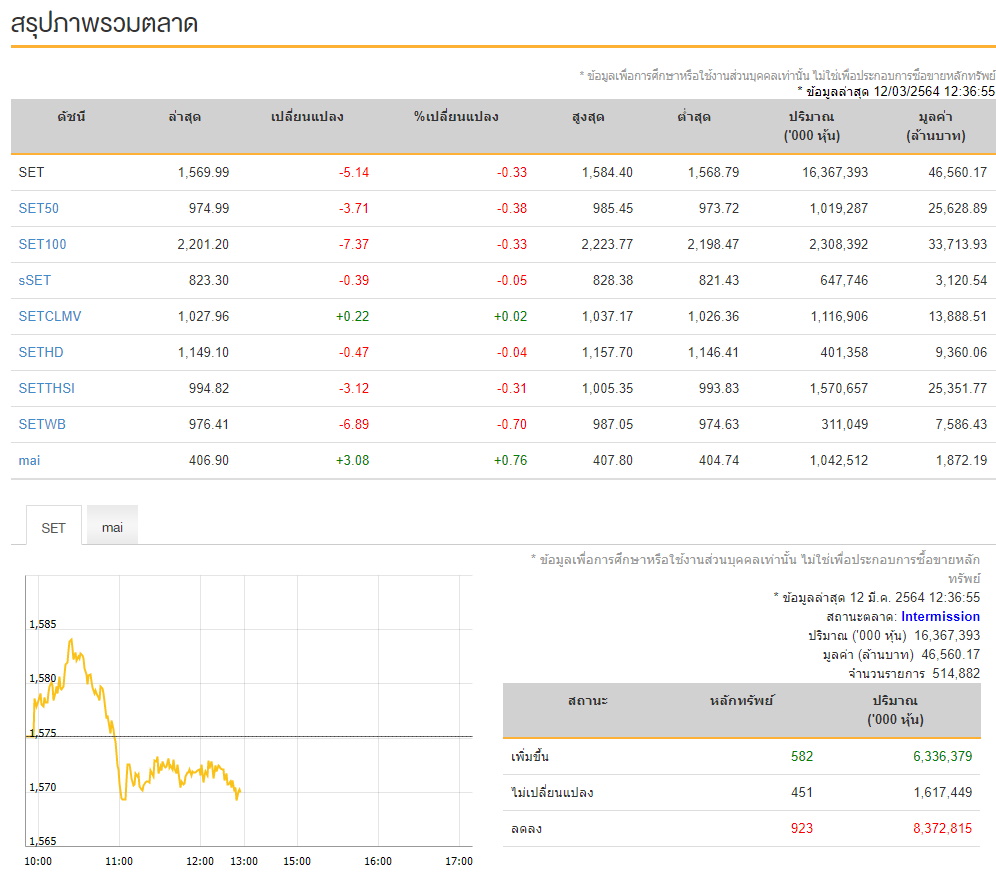Select declining securities count 923
This screenshot has height=879, width=996.
tap(802, 829)
